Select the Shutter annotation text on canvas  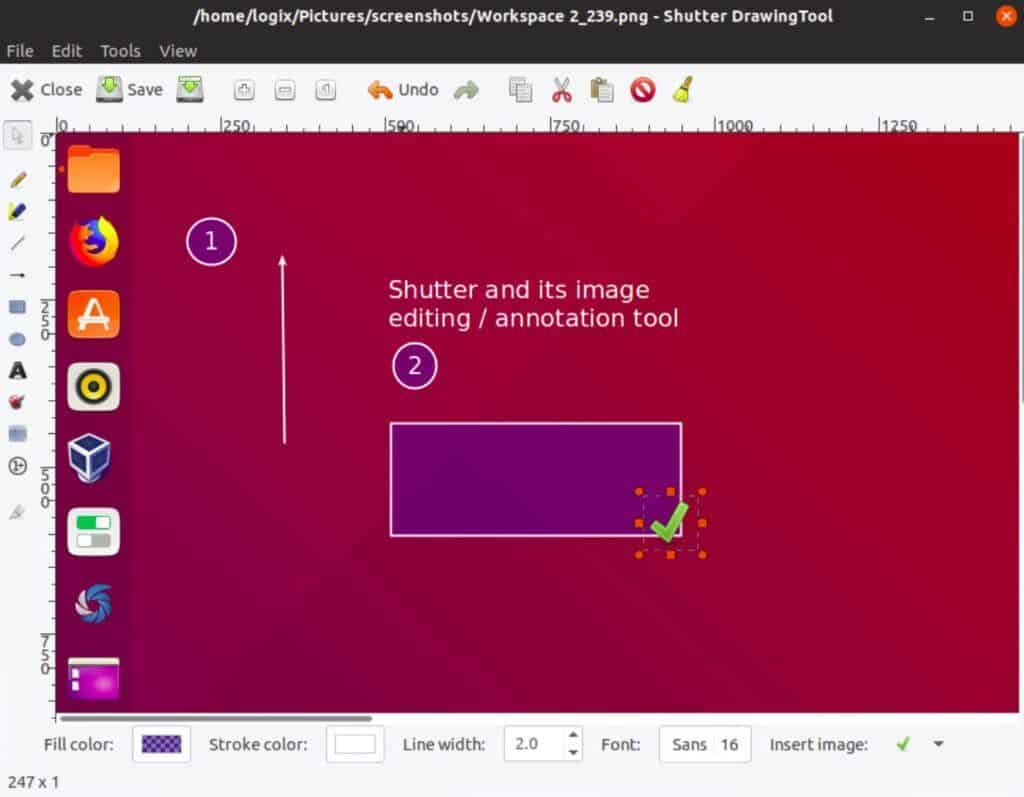tap(533, 304)
